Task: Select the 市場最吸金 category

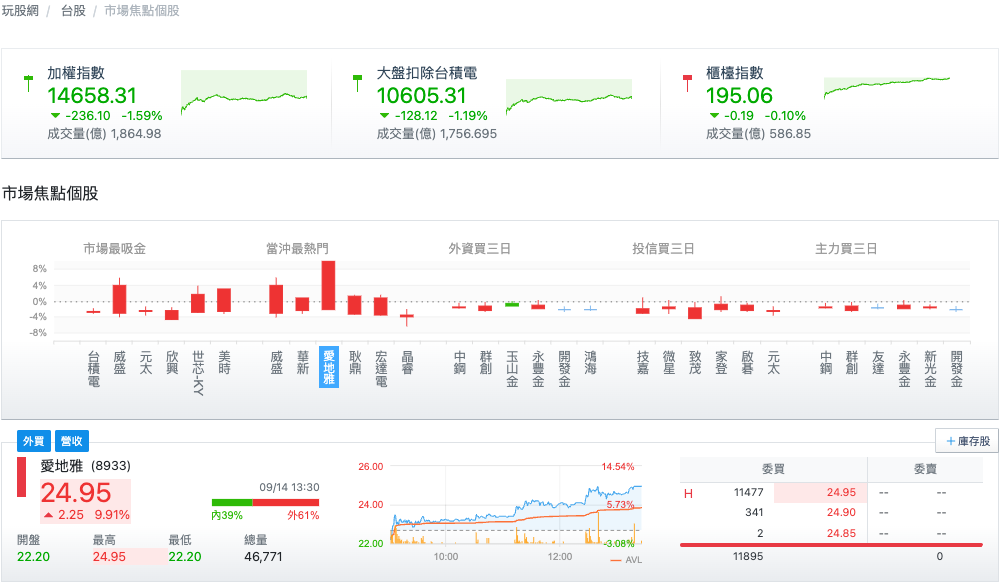Action: pos(114,248)
